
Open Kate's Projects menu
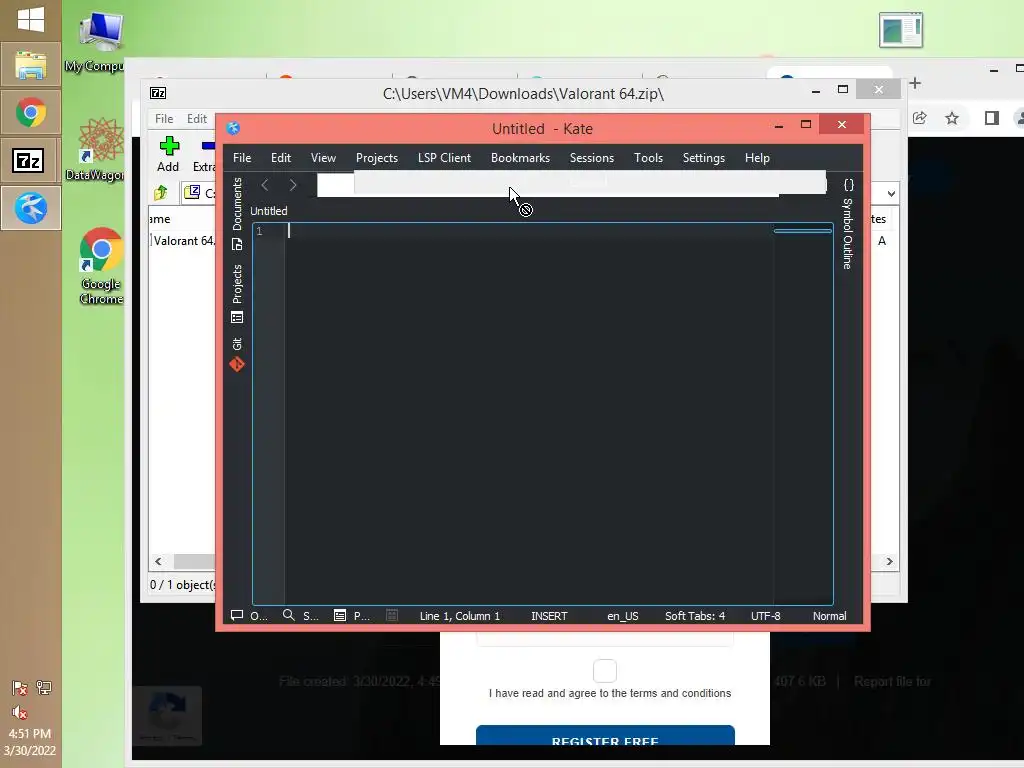[377, 157]
